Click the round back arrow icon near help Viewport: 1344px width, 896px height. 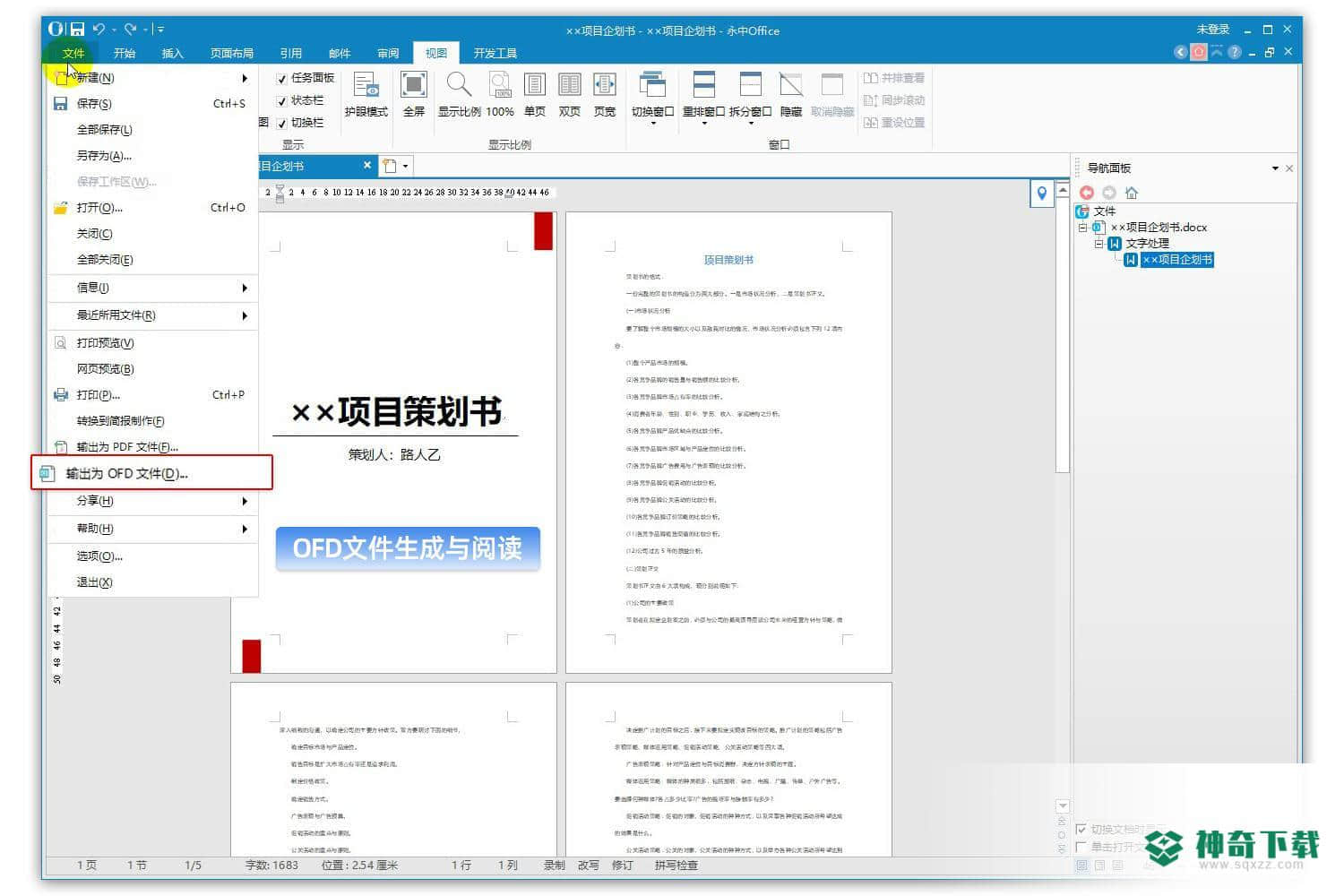point(1181,53)
